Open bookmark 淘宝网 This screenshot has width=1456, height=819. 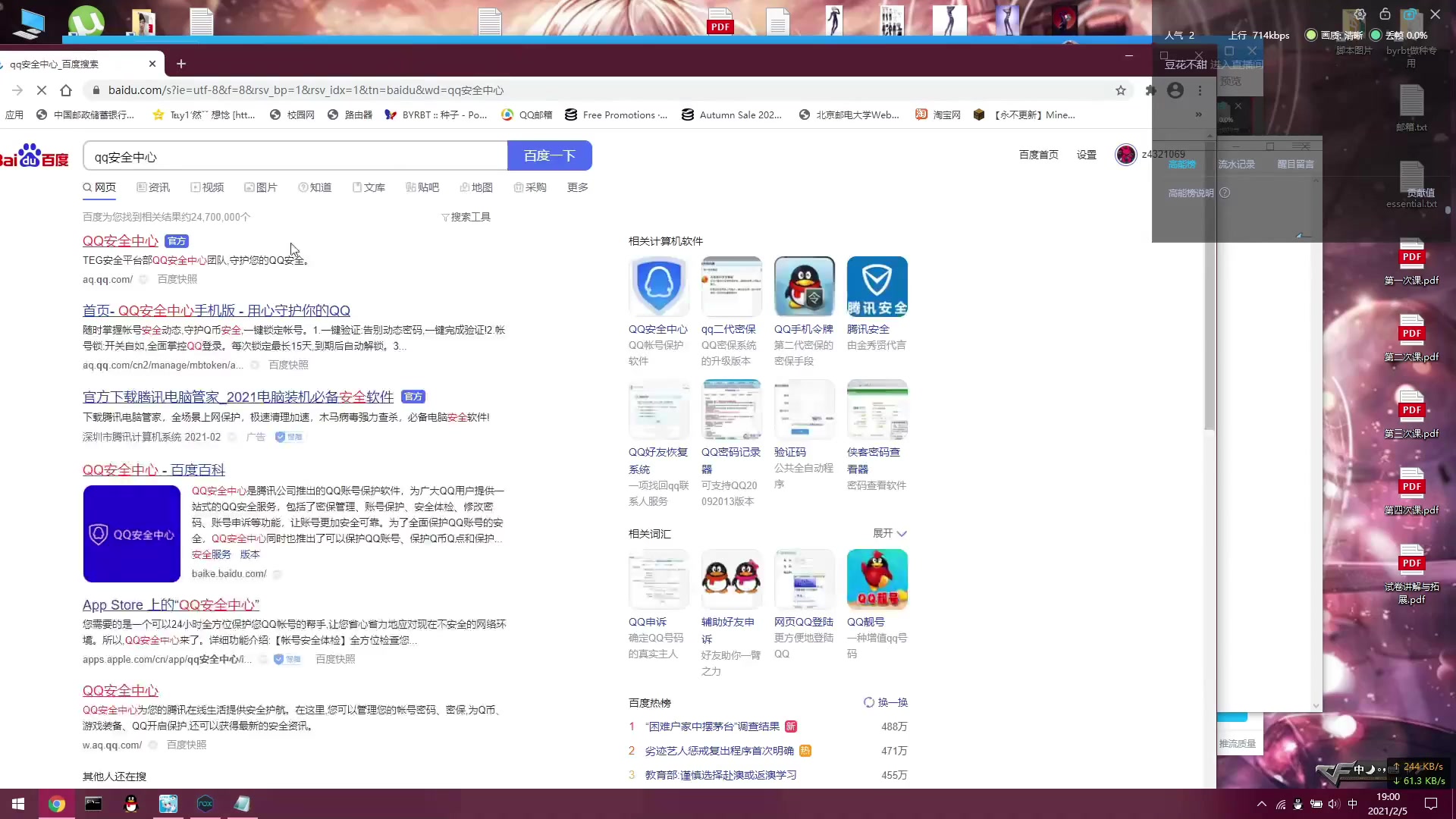938,115
